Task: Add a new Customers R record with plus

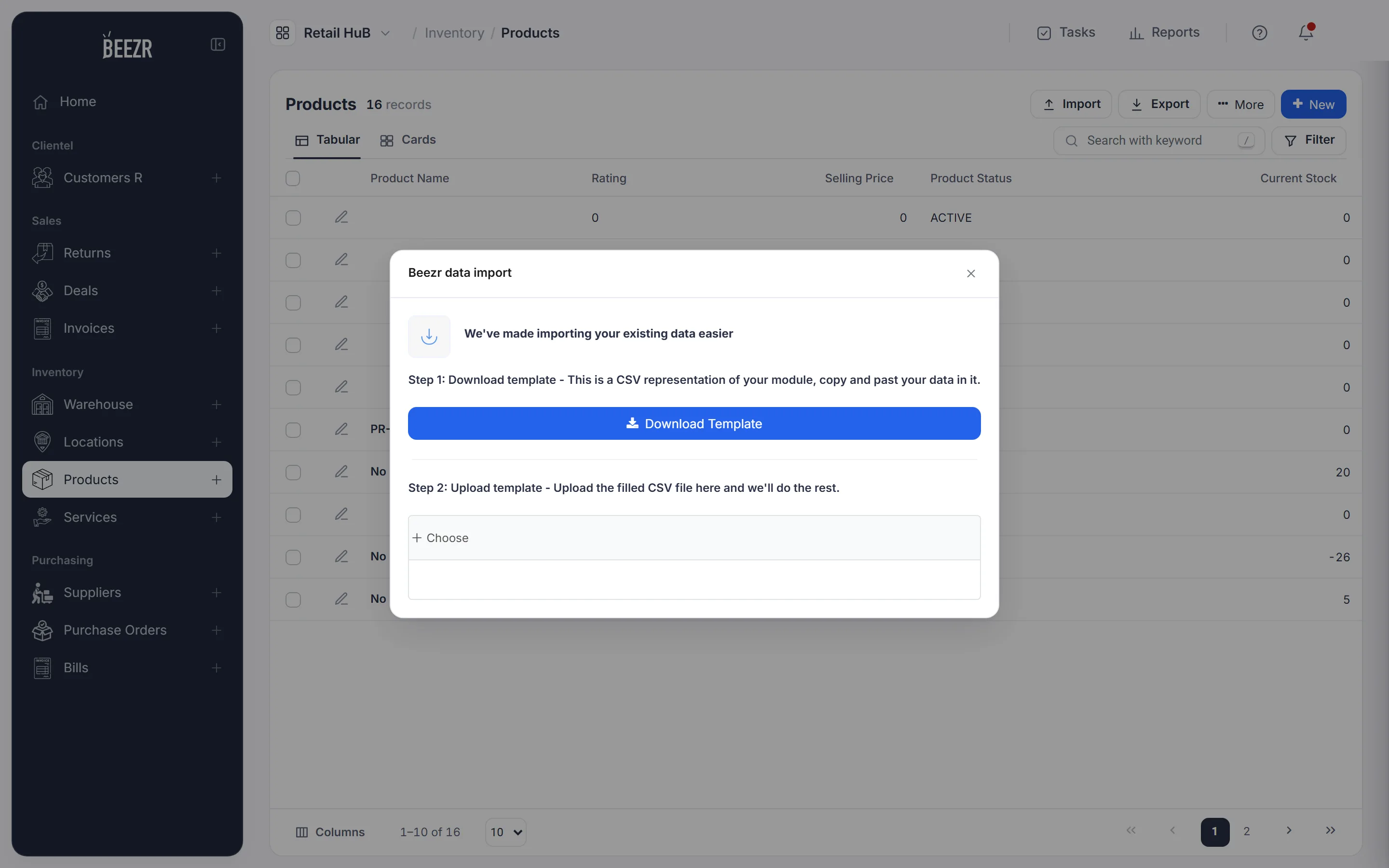Action: (217, 178)
